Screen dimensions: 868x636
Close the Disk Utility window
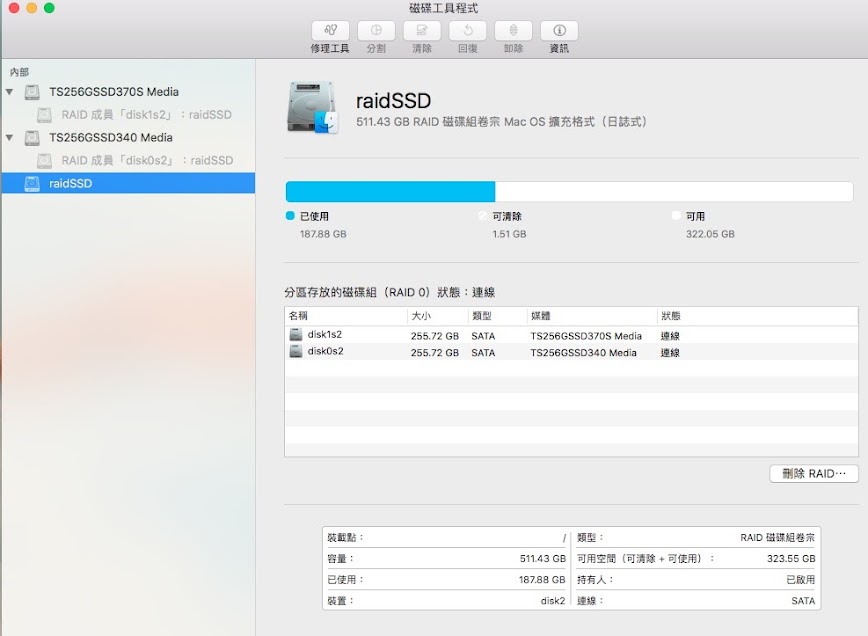click(14, 7)
